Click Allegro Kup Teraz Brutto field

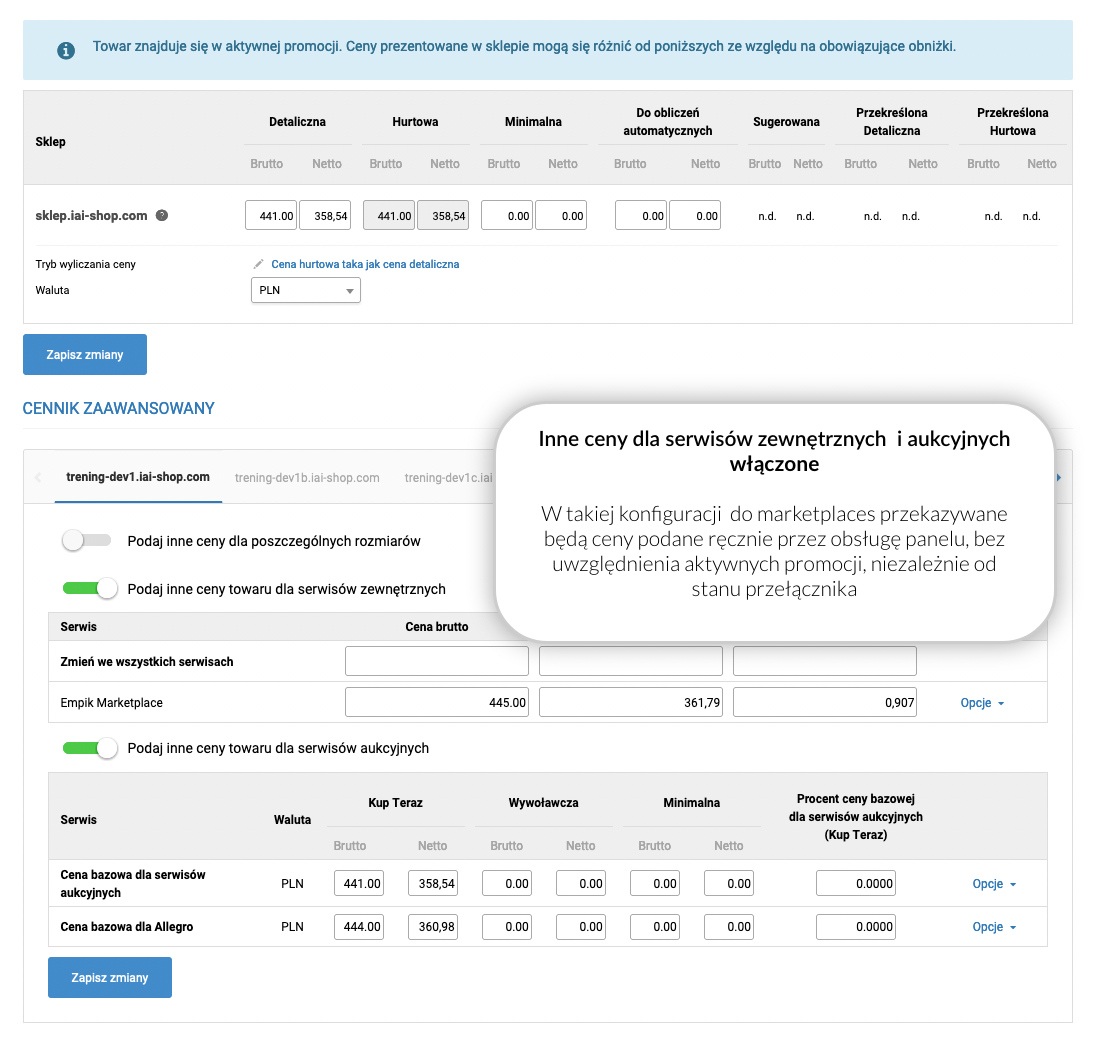(x=359, y=927)
